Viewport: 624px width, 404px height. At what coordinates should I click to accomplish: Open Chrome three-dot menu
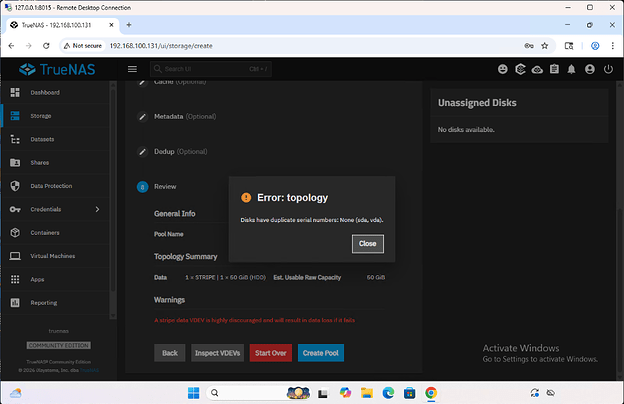coord(612,46)
